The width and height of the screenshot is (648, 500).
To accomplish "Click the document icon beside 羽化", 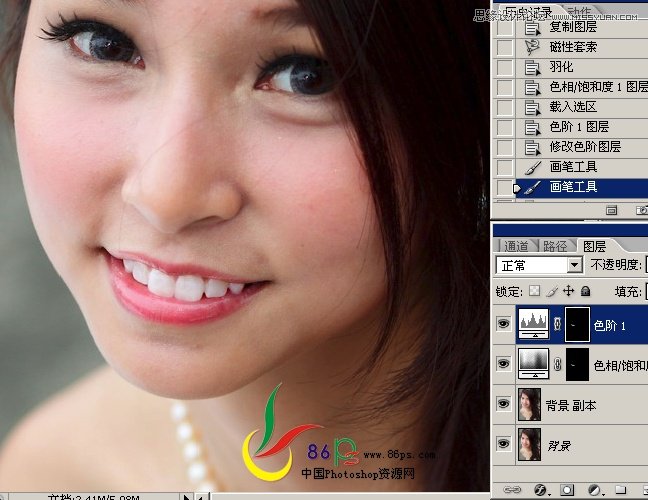I will click(x=533, y=67).
